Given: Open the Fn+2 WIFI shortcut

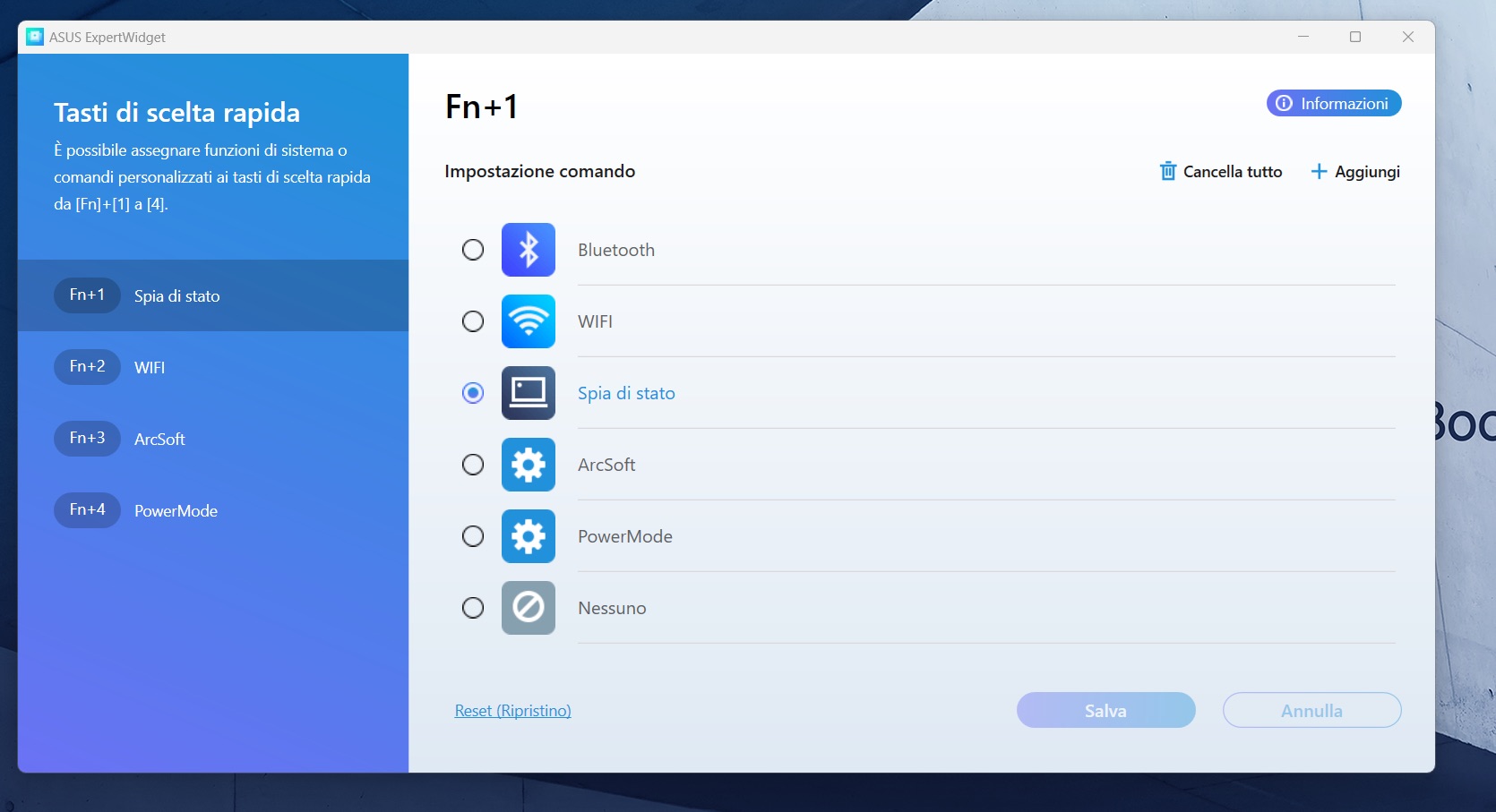Looking at the screenshot, I should (x=213, y=367).
